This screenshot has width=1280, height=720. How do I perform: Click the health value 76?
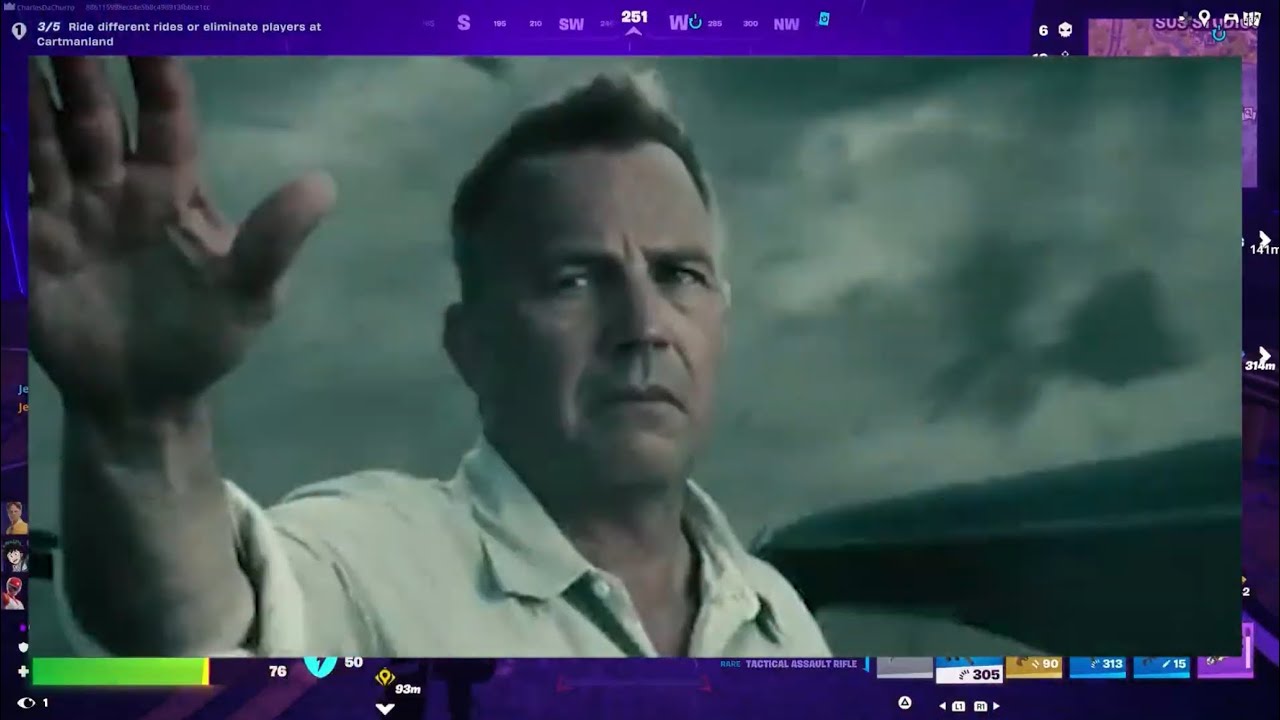(x=278, y=671)
